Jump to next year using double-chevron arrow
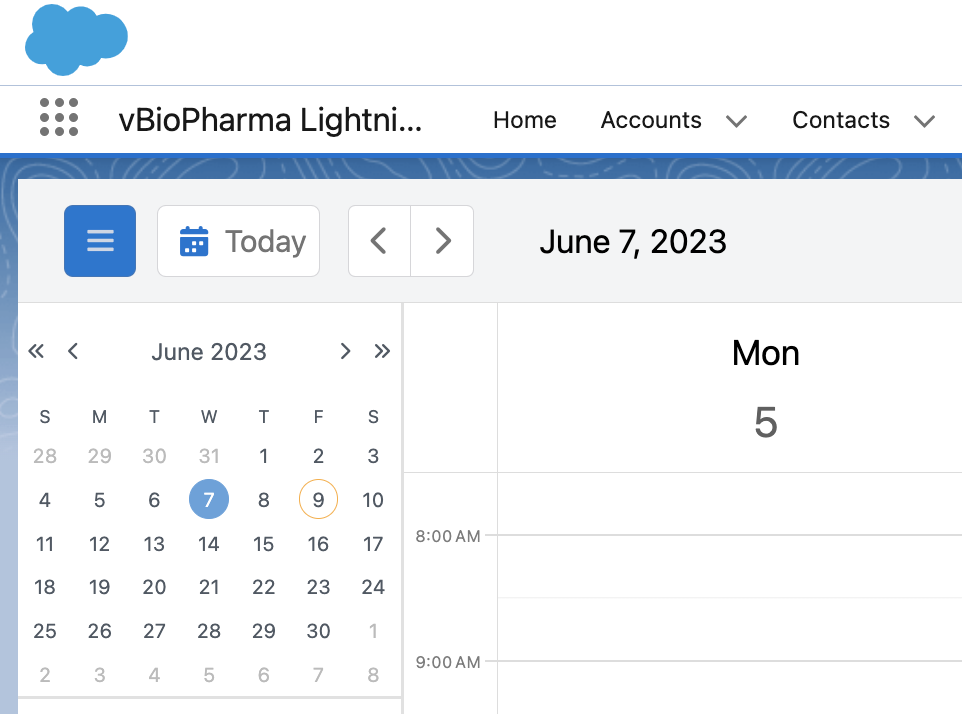 (382, 351)
